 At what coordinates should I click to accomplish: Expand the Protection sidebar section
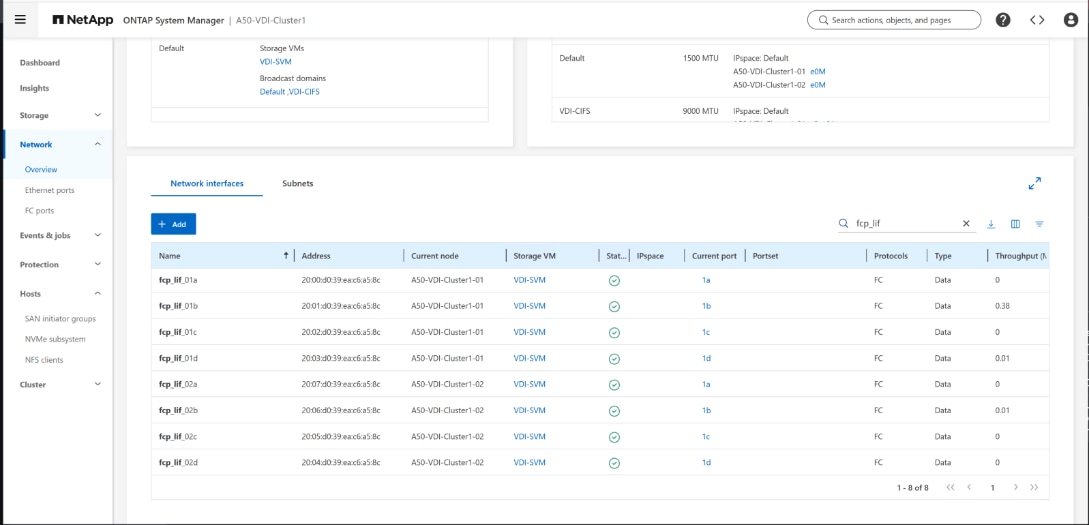coord(98,265)
